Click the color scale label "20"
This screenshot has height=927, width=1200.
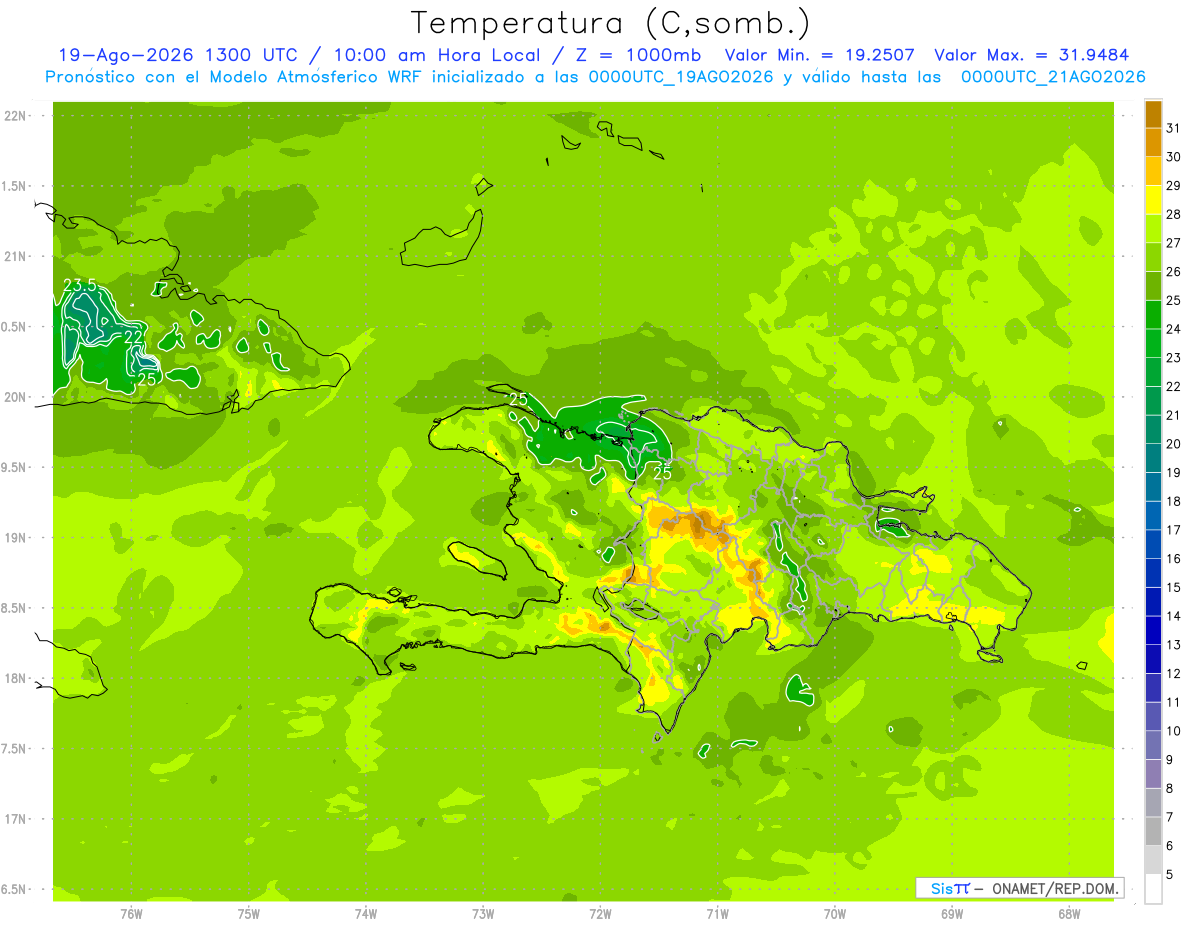click(1173, 444)
